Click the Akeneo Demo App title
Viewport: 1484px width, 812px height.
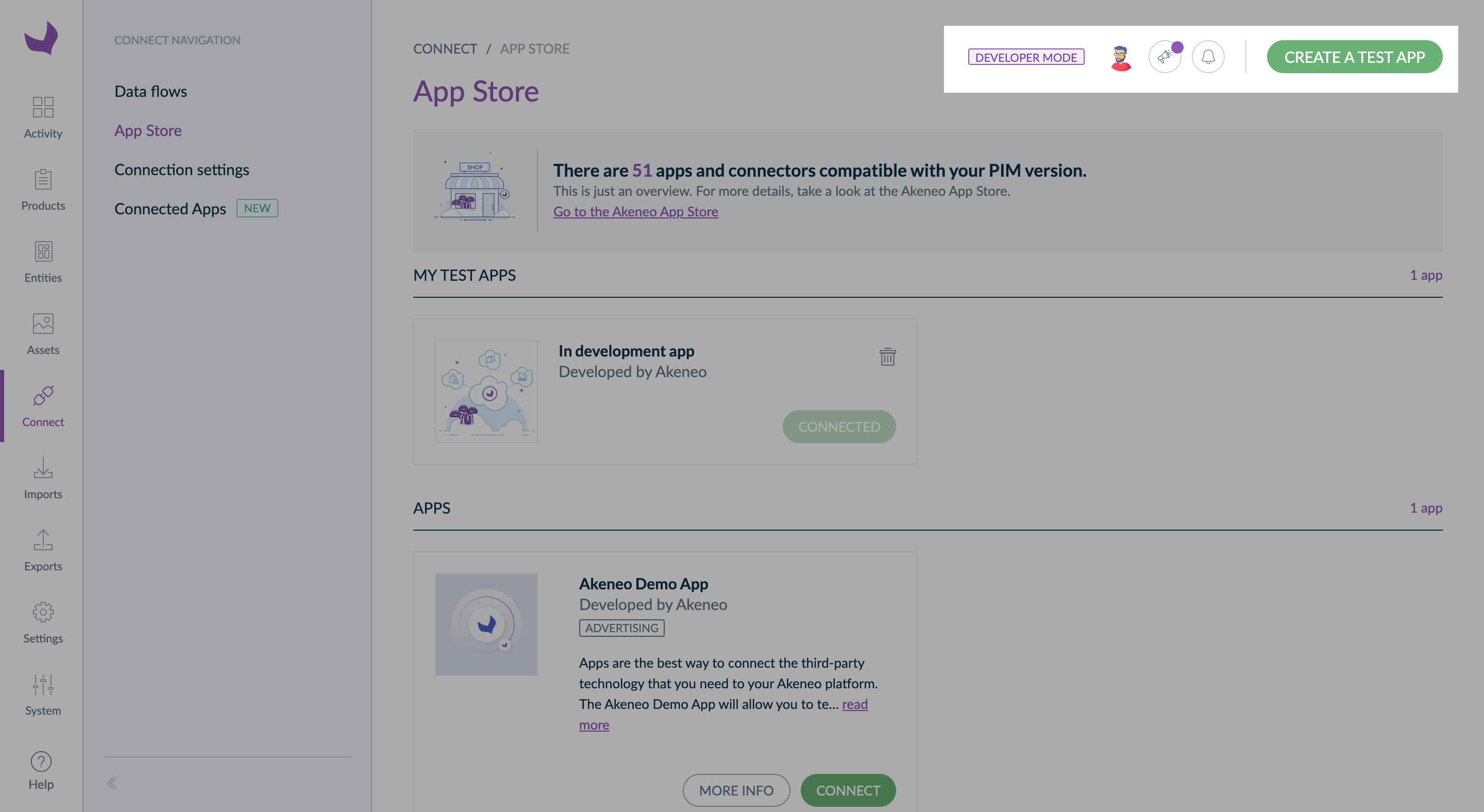(x=644, y=583)
